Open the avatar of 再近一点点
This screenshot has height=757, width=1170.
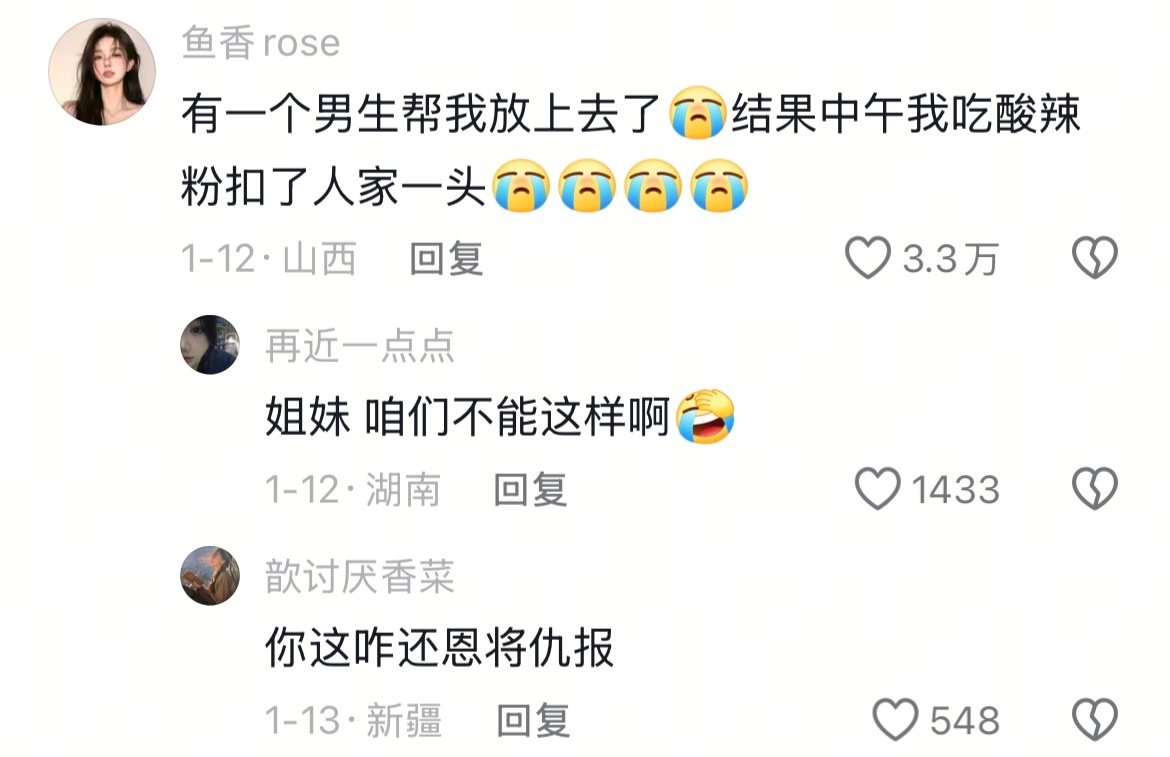coord(210,345)
